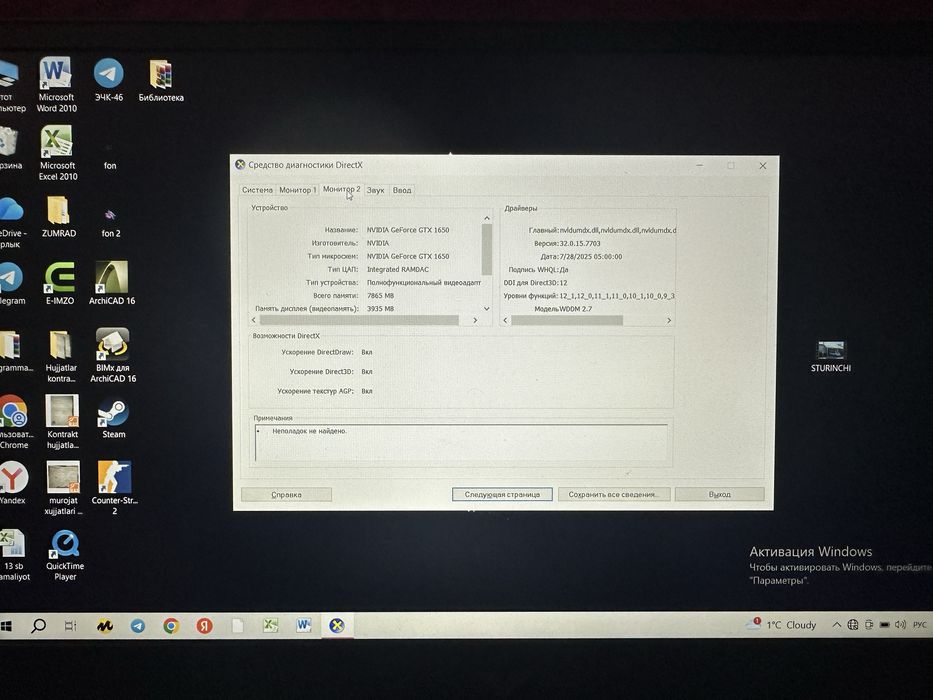Open the Yandex browser desktop shortcut
Viewport: 933px width, 700px height.
tap(13, 483)
